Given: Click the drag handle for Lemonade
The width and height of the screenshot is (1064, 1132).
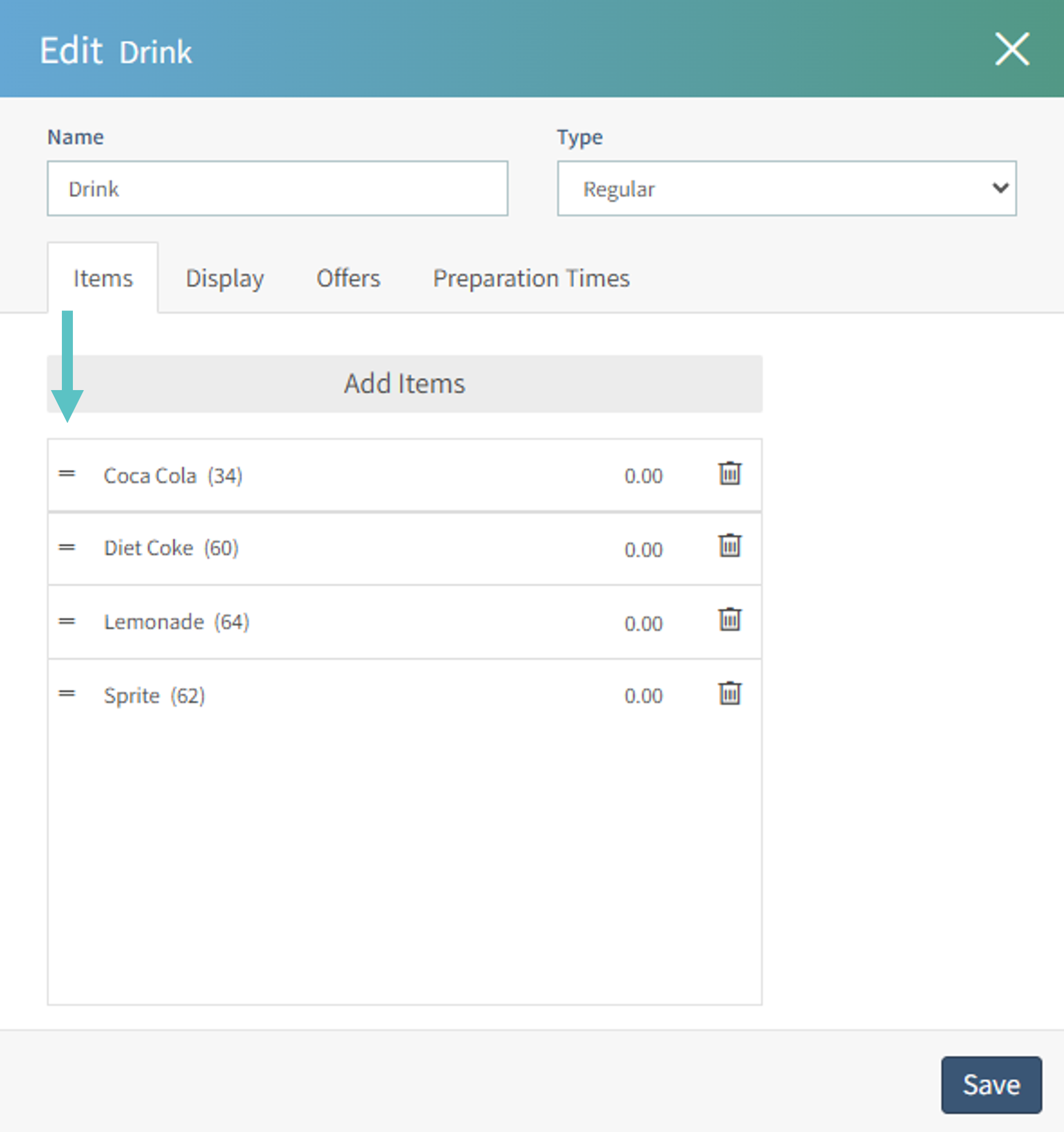Looking at the screenshot, I should 68,621.
